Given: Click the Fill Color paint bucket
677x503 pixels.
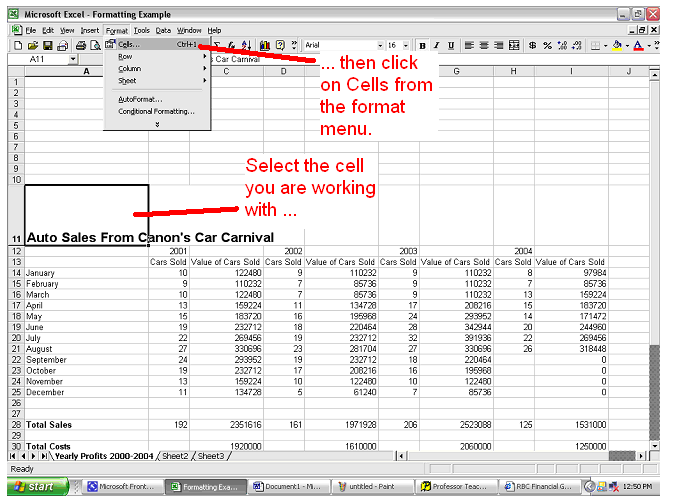Looking at the screenshot, I should (616, 45).
